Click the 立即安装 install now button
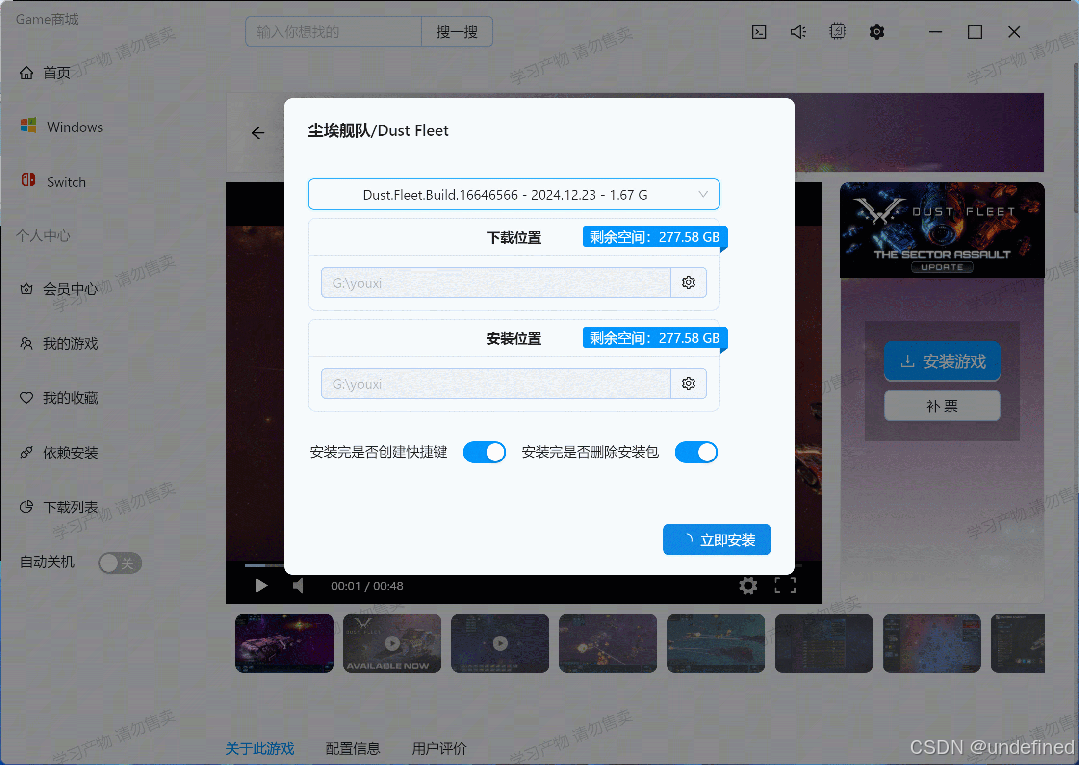Viewport: 1079px width, 765px height. [716, 540]
